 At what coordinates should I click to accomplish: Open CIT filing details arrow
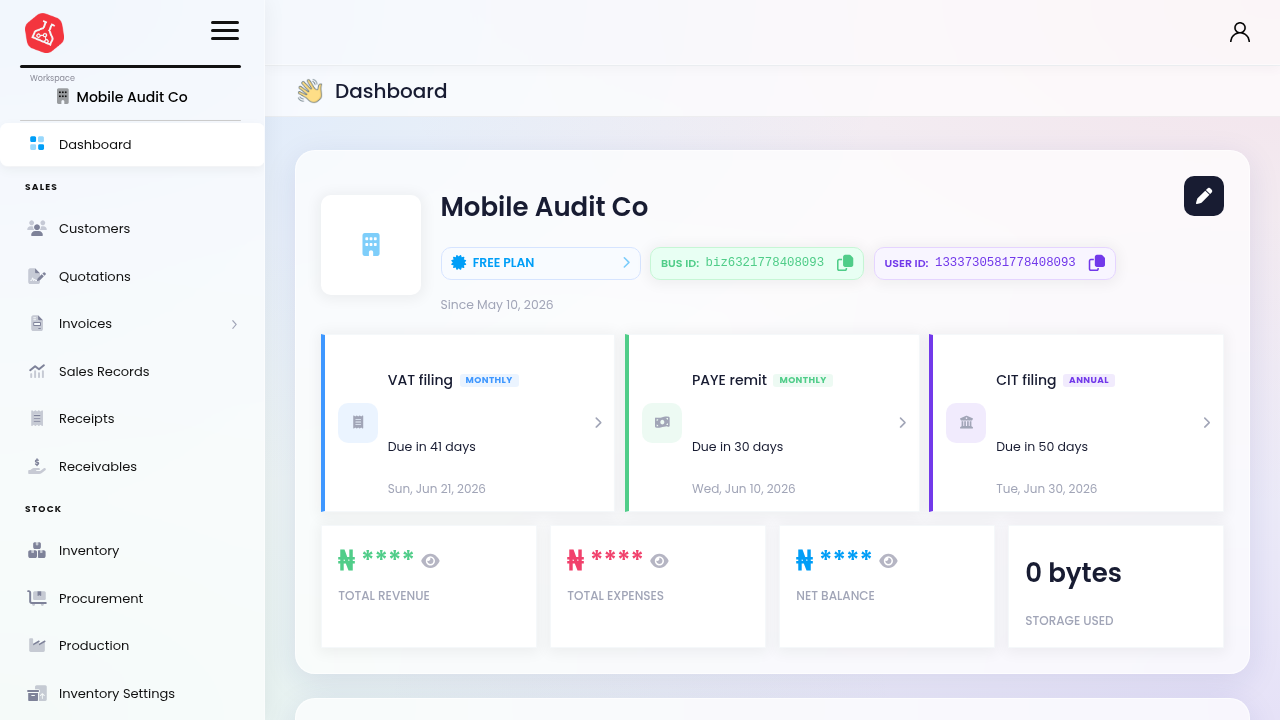[1206, 423]
